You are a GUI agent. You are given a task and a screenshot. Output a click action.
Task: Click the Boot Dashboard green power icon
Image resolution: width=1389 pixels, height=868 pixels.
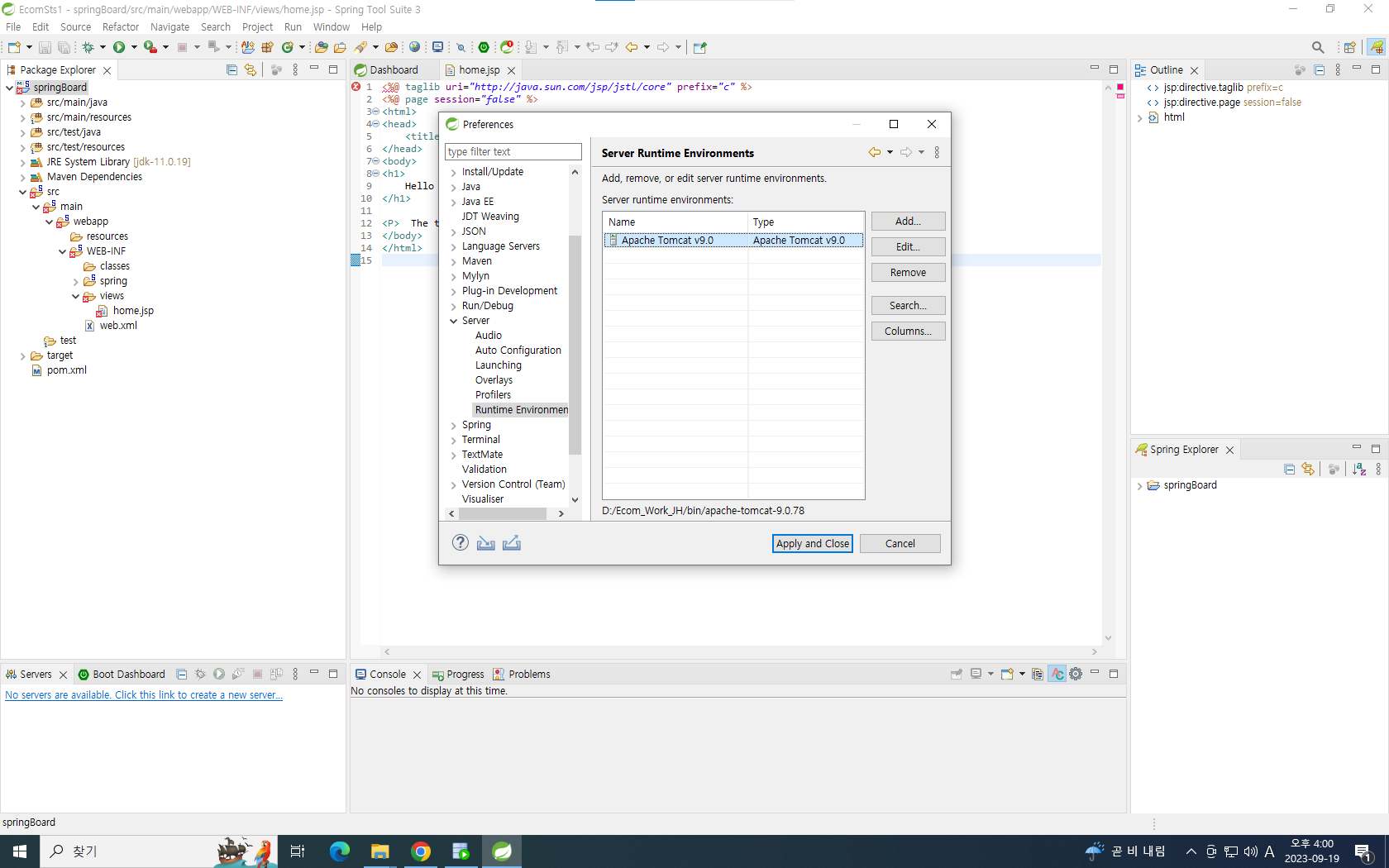(x=484, y=47)
